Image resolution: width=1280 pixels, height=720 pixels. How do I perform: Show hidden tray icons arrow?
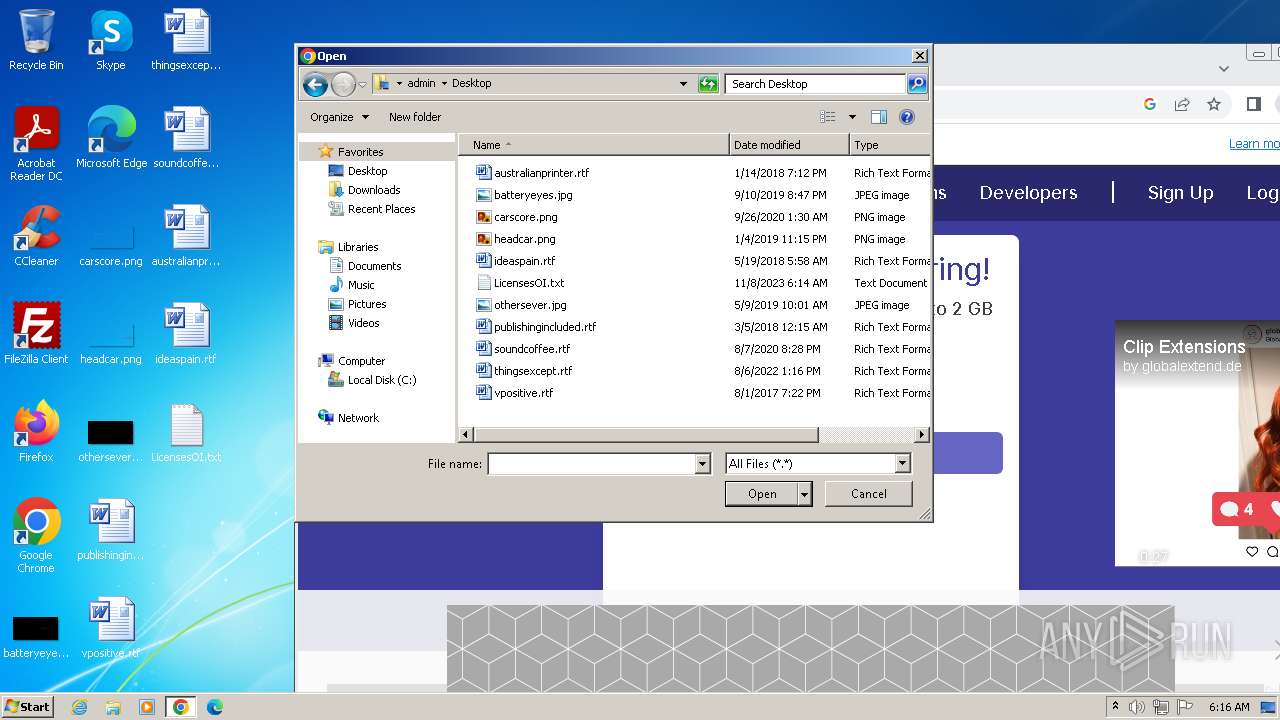(1116, 707)
